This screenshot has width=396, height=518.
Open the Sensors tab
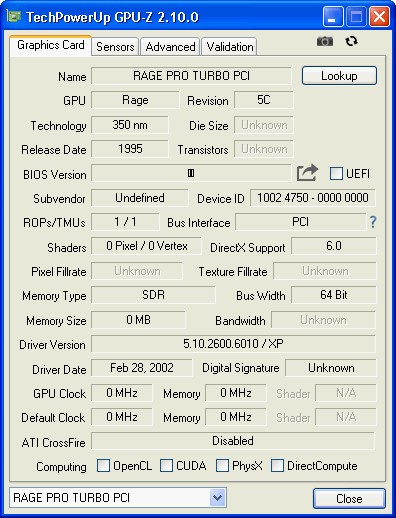pyautogui.click(x=115, y=46)
